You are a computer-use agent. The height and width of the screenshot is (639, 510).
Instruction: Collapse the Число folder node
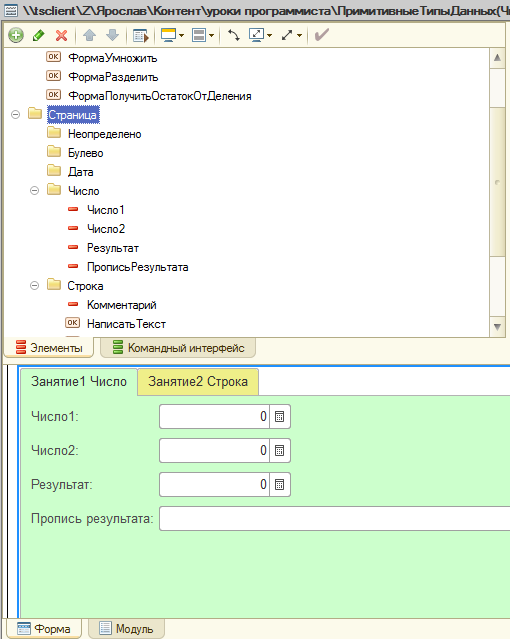coord(35,190)
